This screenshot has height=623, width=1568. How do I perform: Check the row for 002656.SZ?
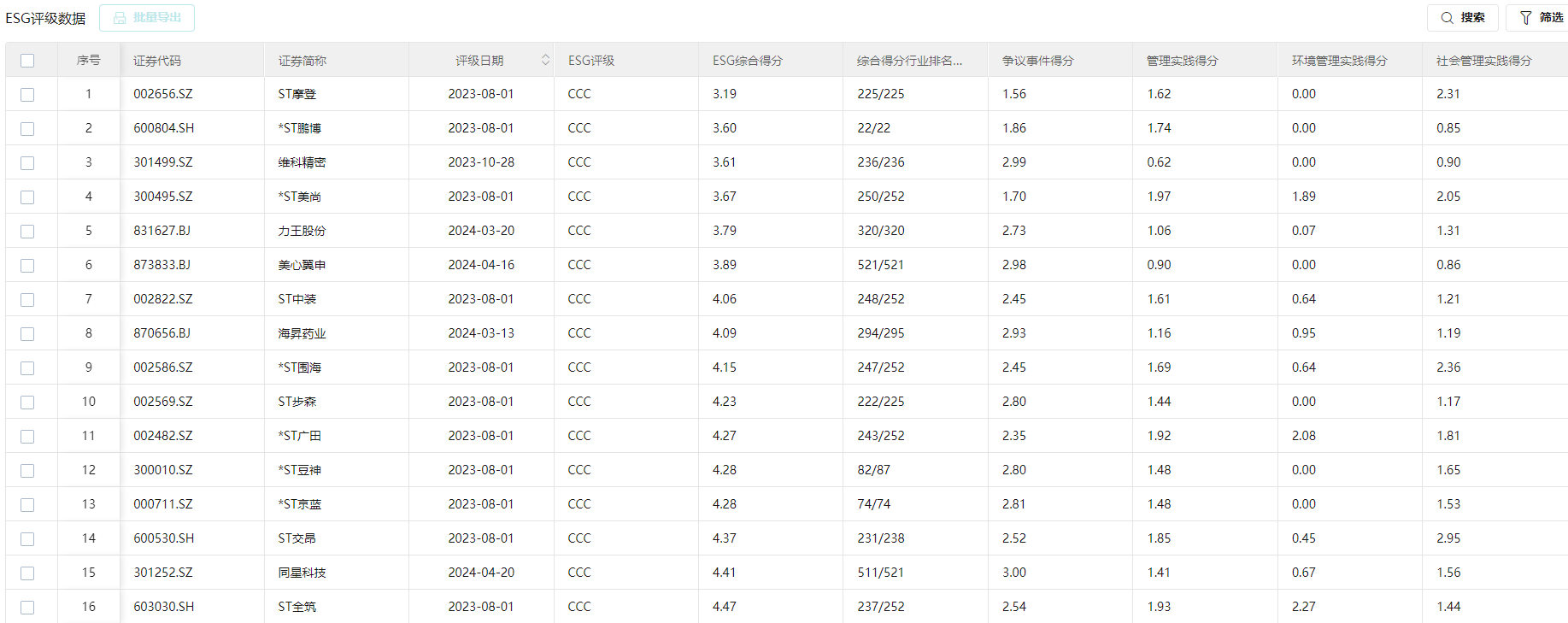tap(27, 95)
